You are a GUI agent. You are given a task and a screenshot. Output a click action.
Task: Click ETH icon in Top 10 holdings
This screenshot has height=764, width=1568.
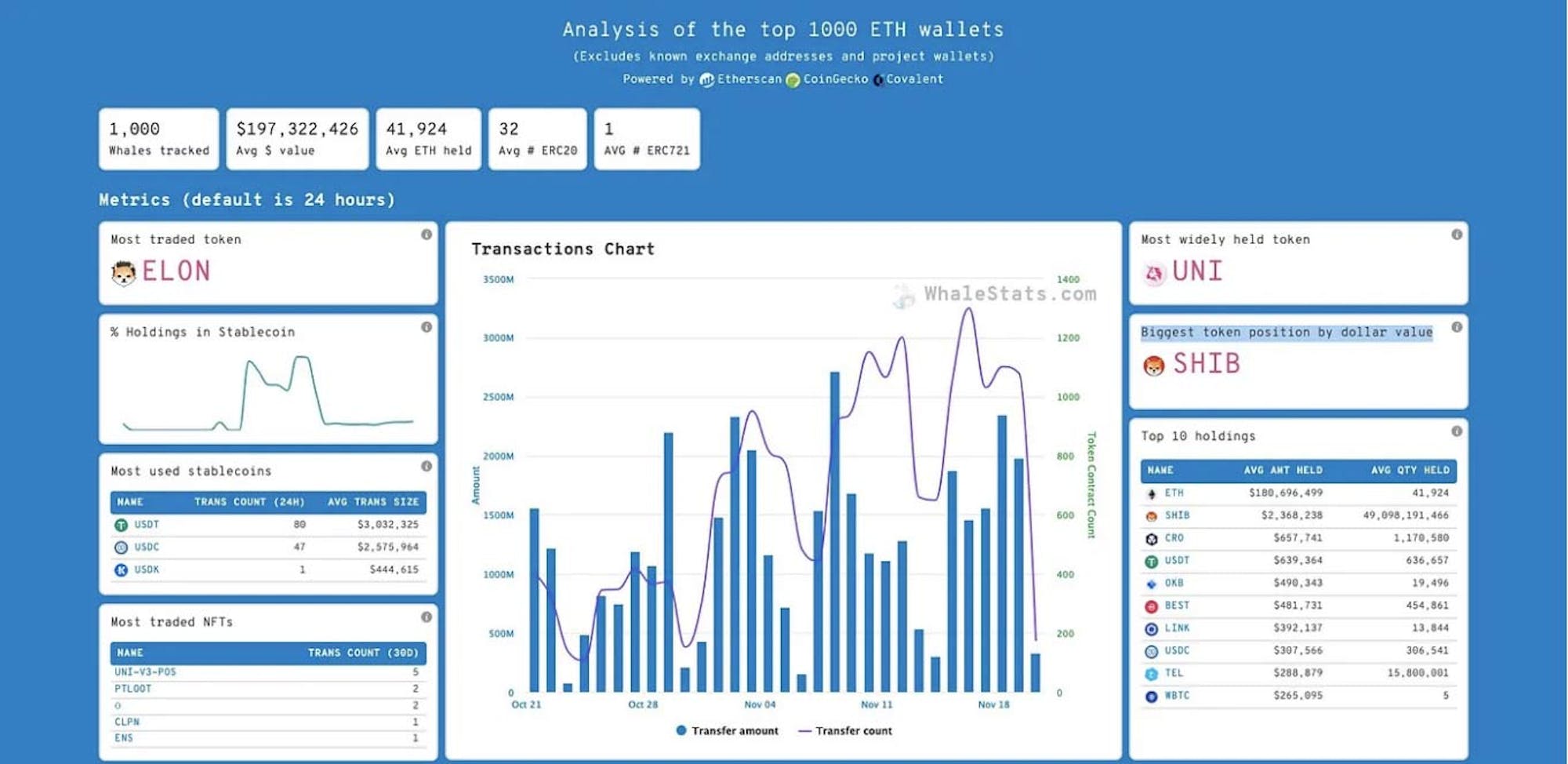(1151, 494)
